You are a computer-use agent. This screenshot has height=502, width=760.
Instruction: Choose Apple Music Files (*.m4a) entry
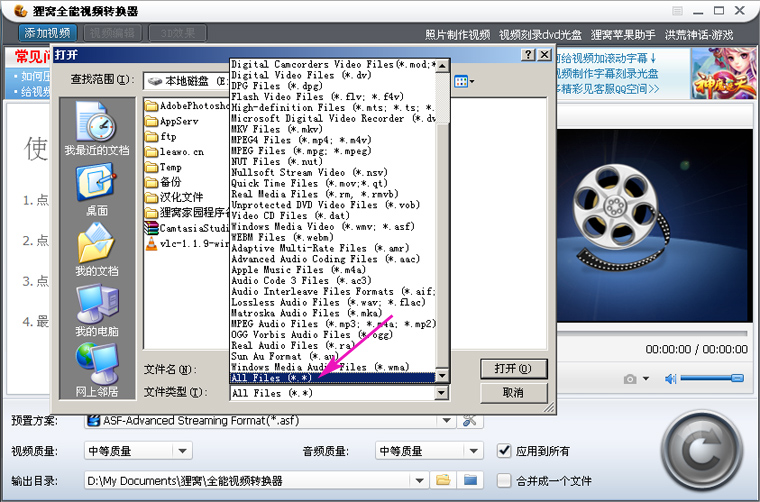(x=332, y=269)
